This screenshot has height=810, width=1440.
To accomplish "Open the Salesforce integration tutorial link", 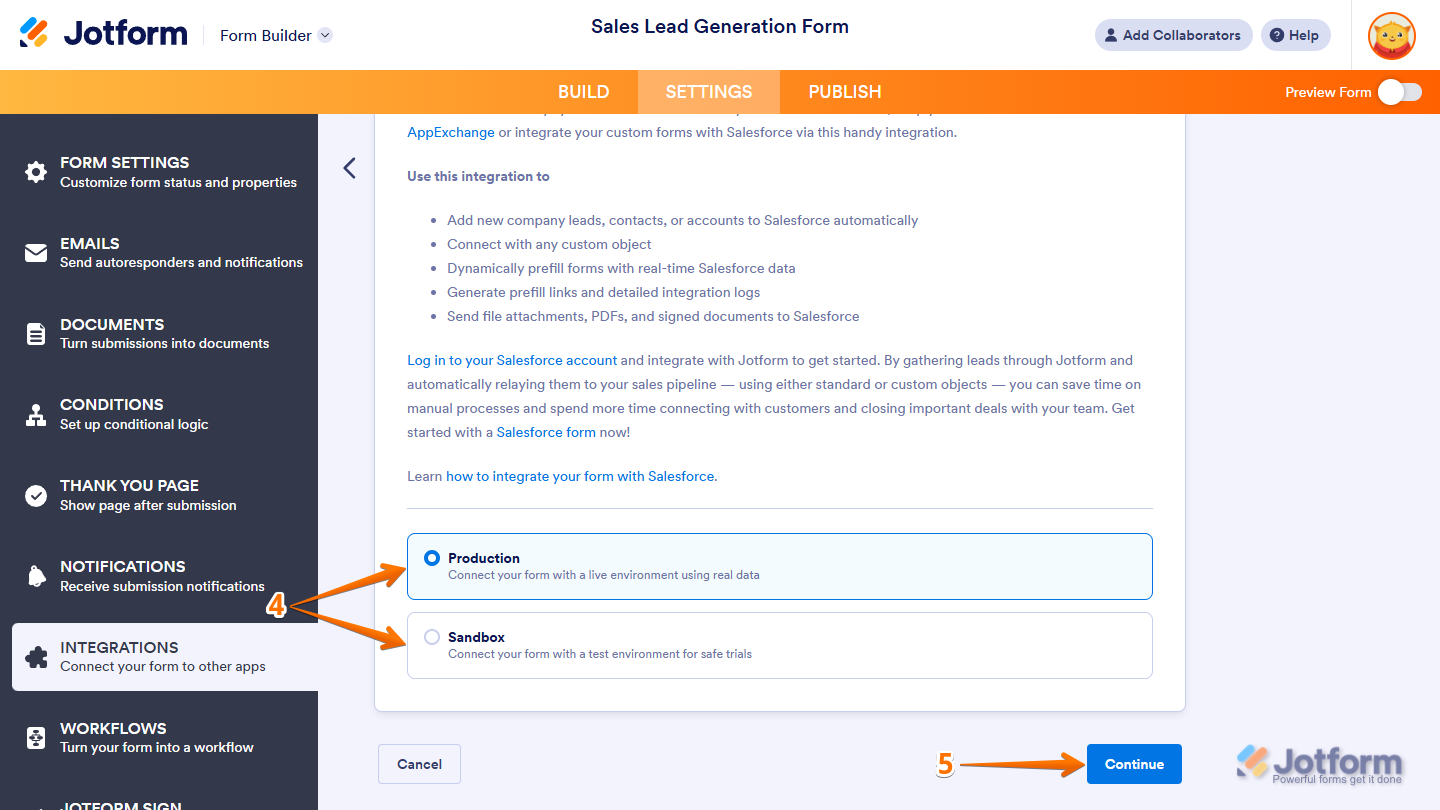I will point(578,476).
